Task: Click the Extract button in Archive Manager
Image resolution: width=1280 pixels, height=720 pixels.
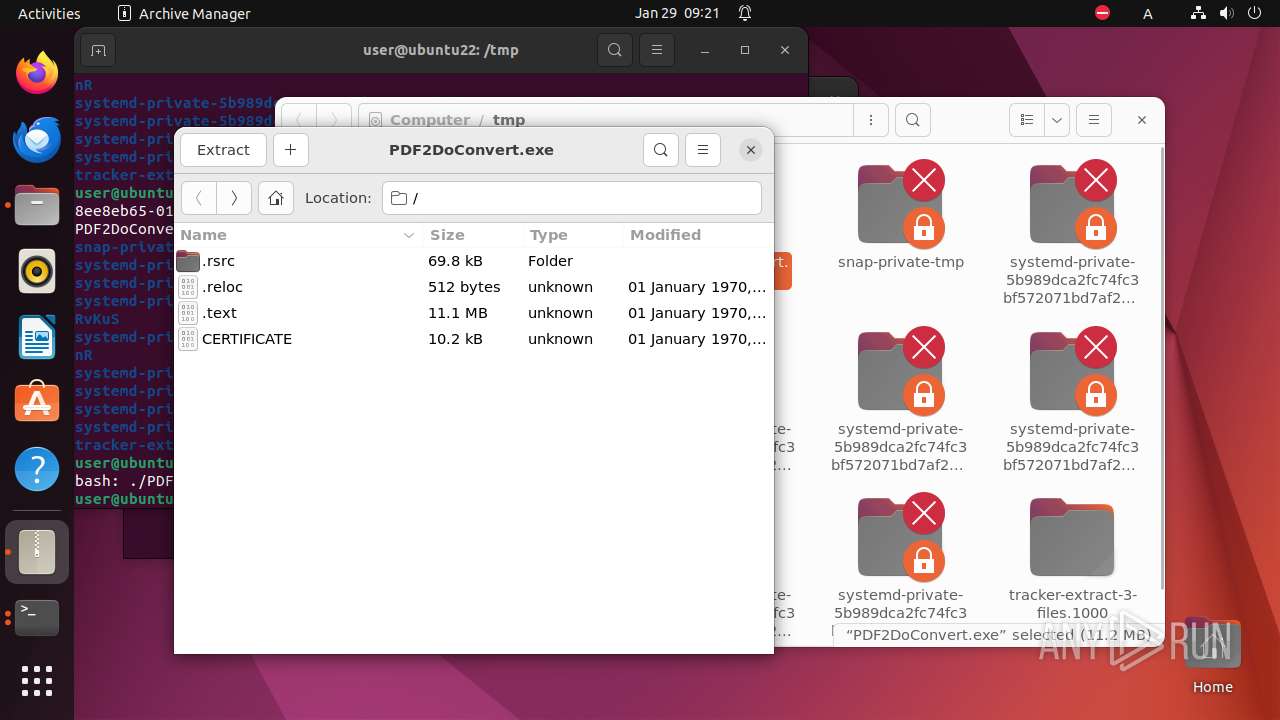Action: pyautogui.click(x=223, y=150)
